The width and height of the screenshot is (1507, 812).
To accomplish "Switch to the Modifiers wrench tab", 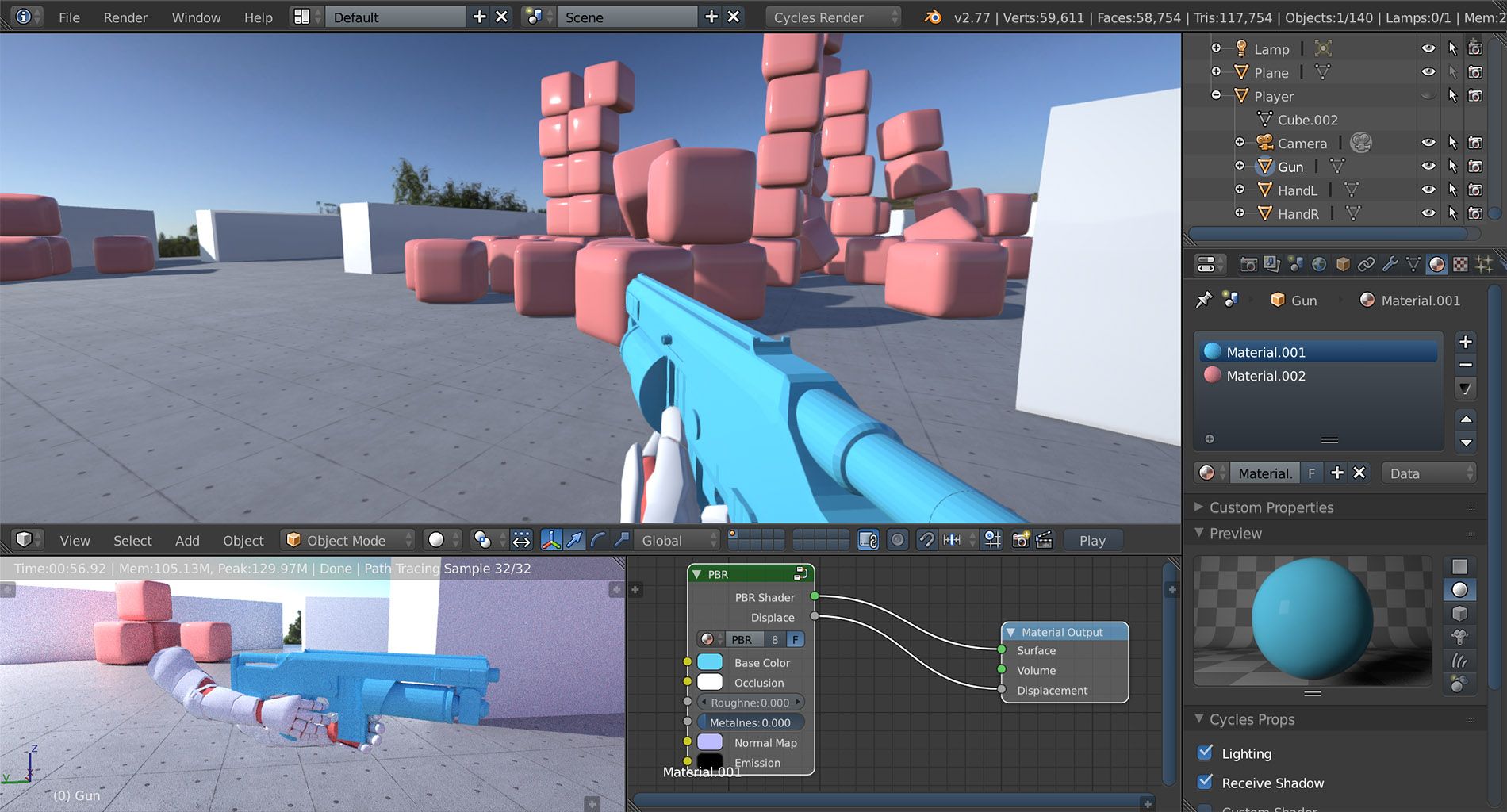I will pyautogui.click(x=1390, y=264).
